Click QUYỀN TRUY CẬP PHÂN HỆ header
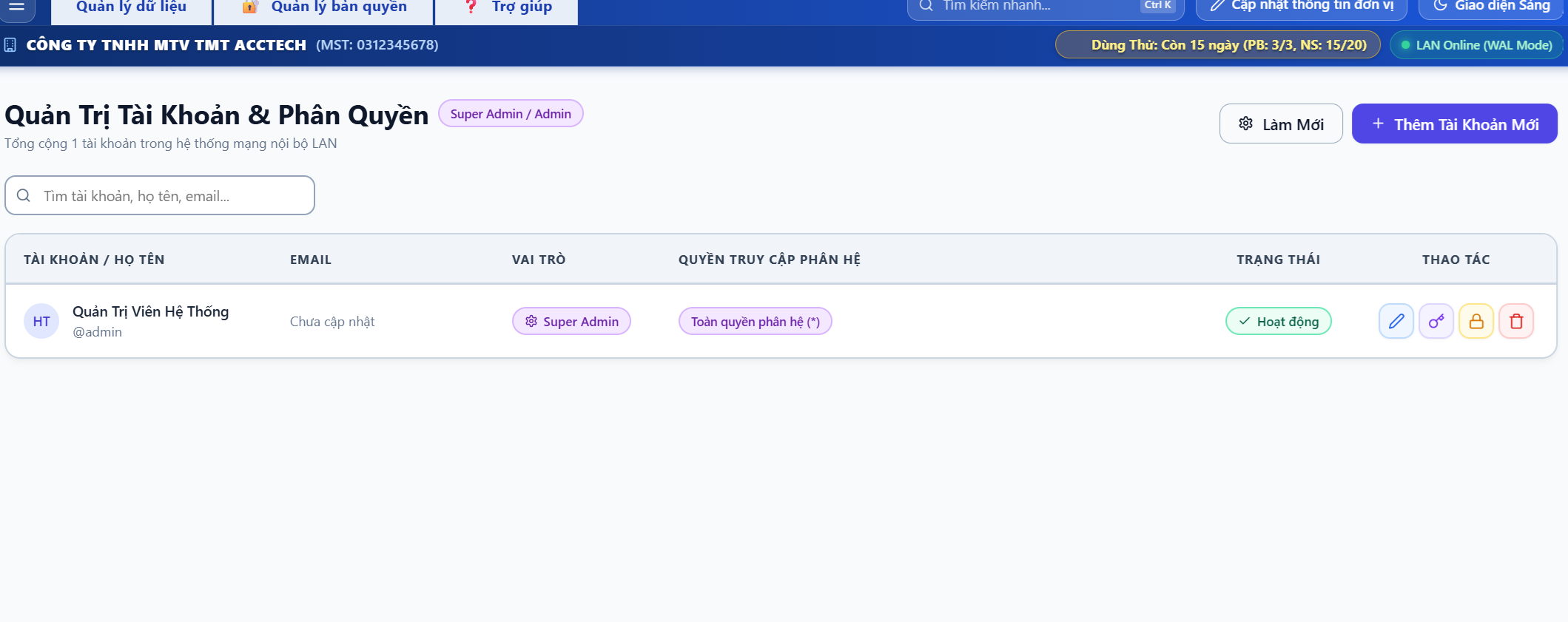Viewport: 1568px width, 622px height. pos(770,260)
